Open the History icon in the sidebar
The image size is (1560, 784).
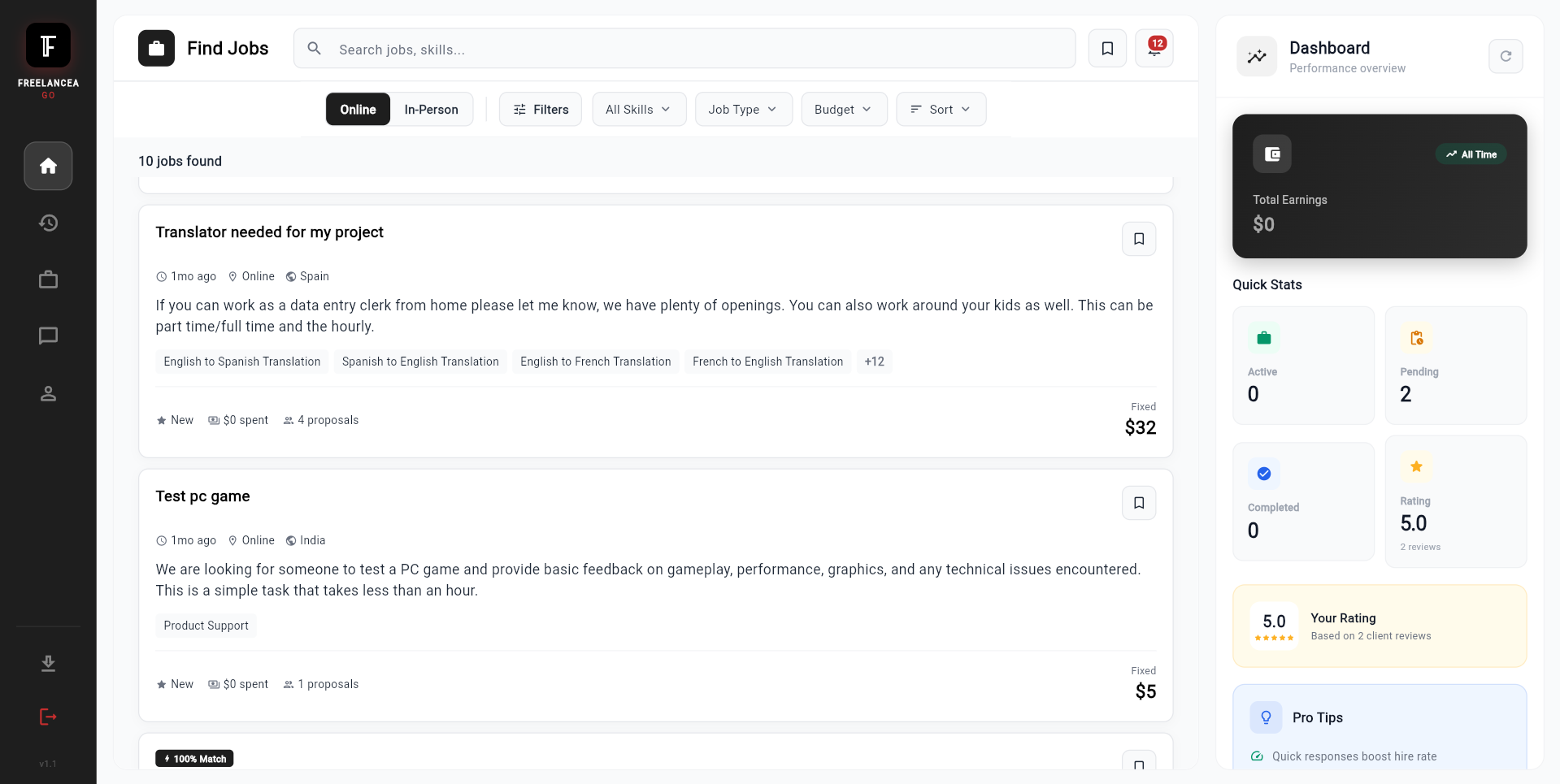[x=48, y=223]
